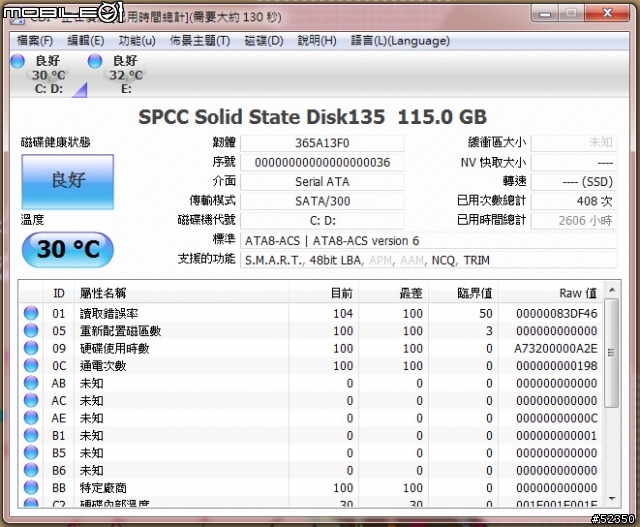Click status orb of attribute B6
This screenshot has height=527, width=640.
[31, 470]
